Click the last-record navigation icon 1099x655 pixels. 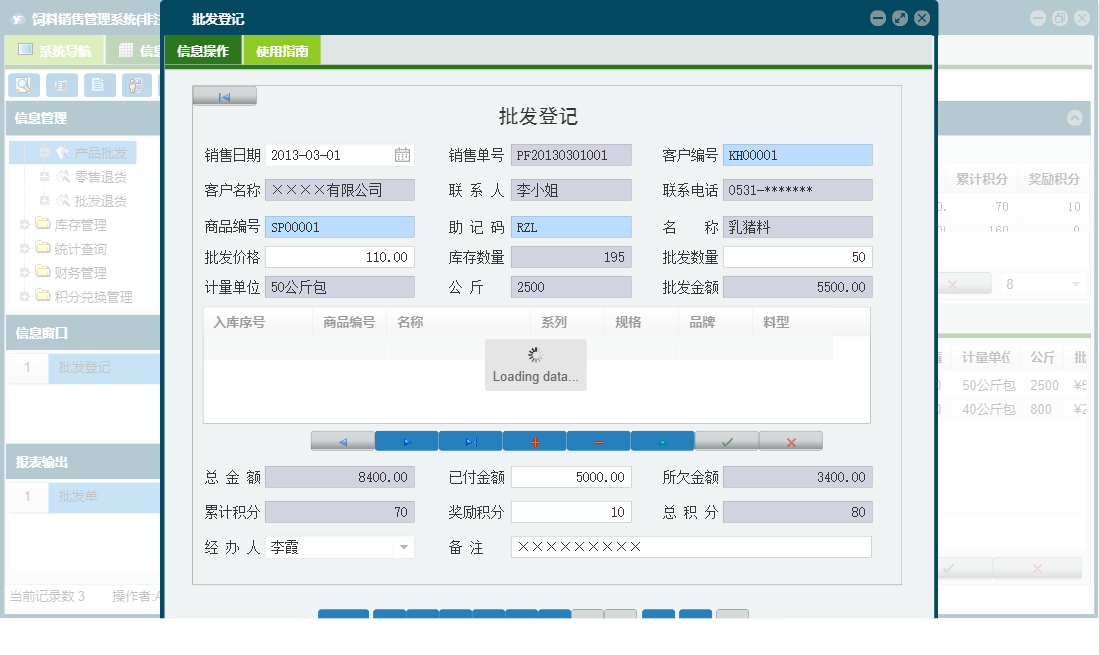[x=470, y=440]
